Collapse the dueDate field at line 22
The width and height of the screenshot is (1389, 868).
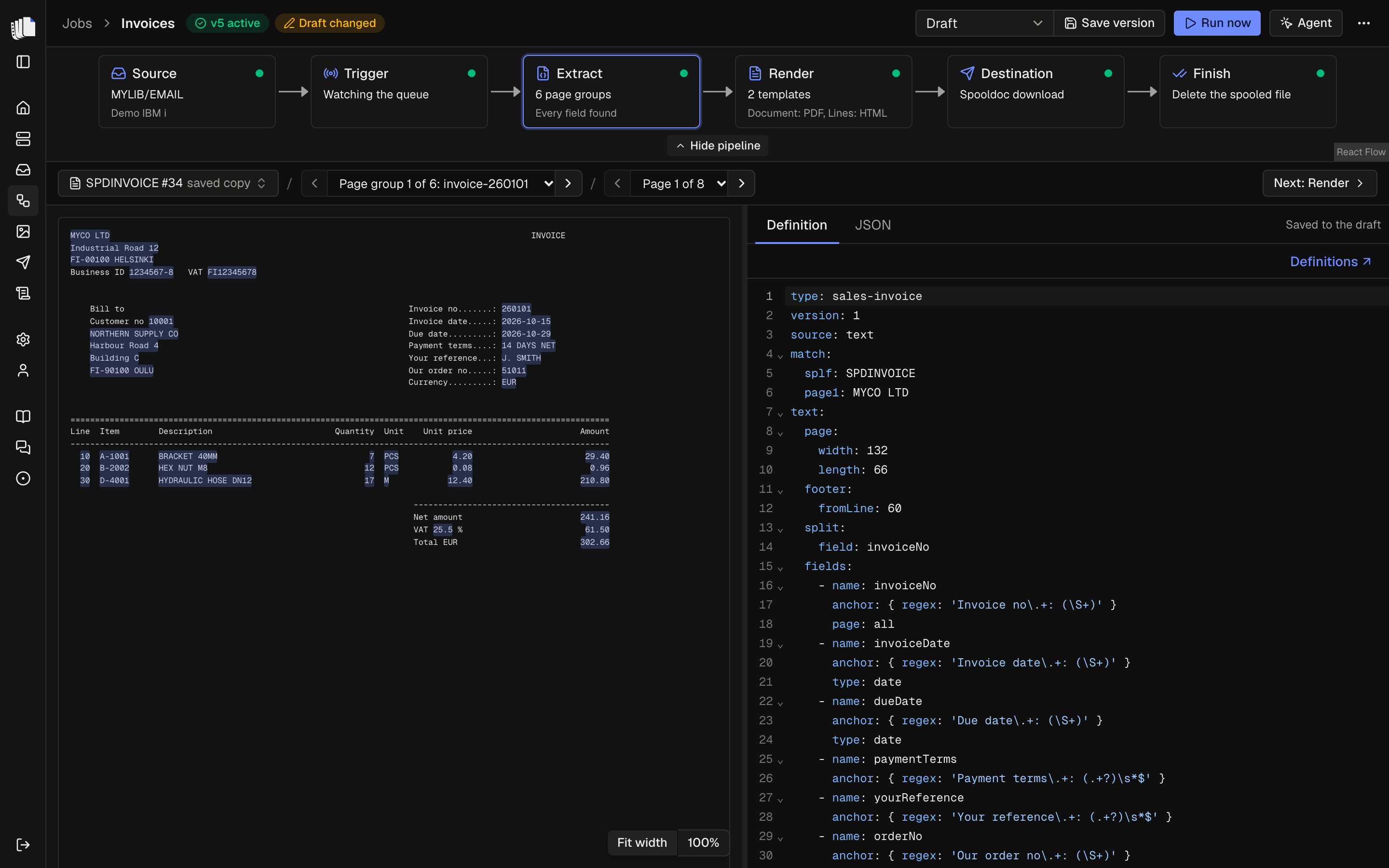pyautogui.click(x=780, y=703)
